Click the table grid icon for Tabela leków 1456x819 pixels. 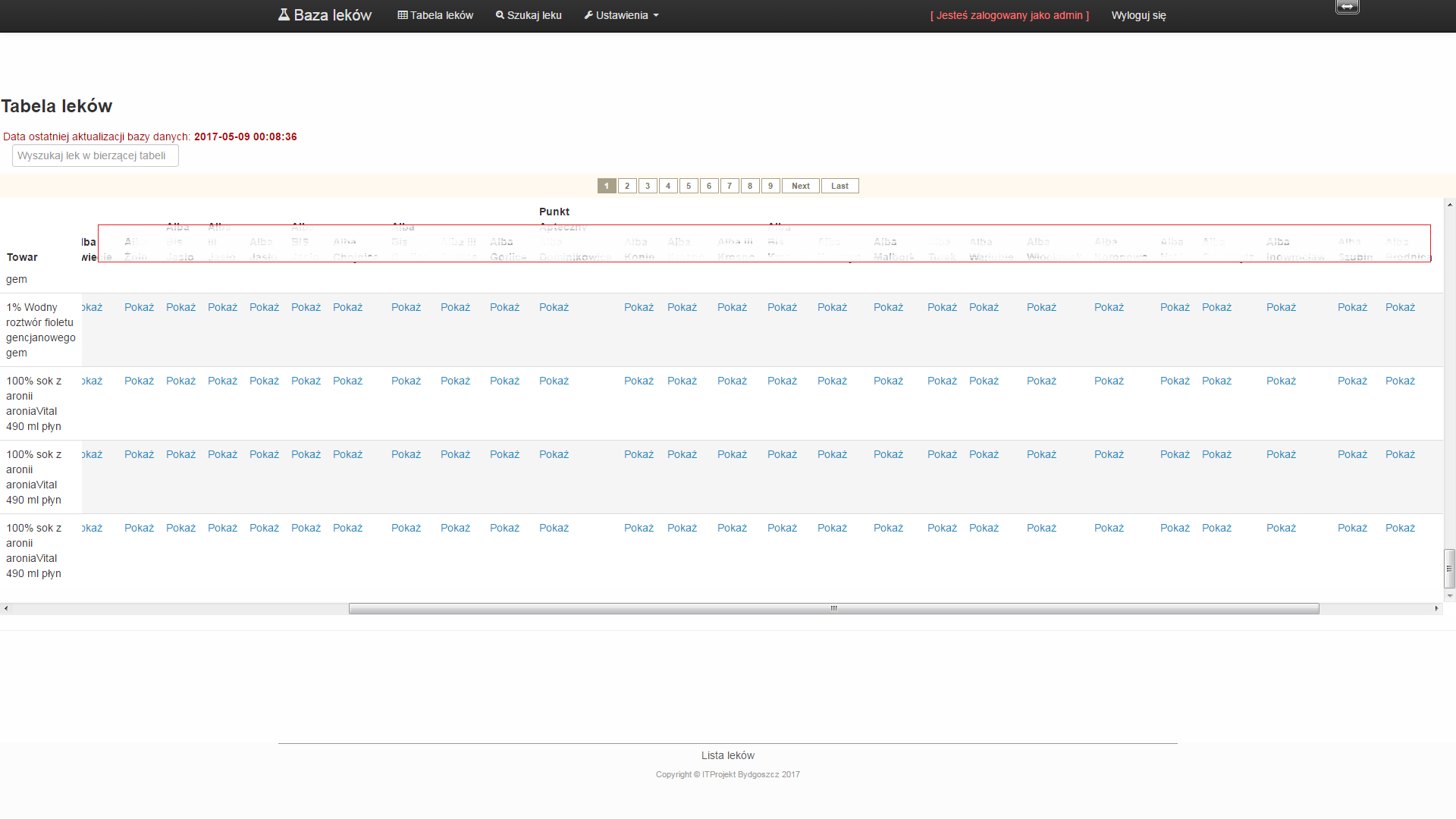click(x=403, y=15)
